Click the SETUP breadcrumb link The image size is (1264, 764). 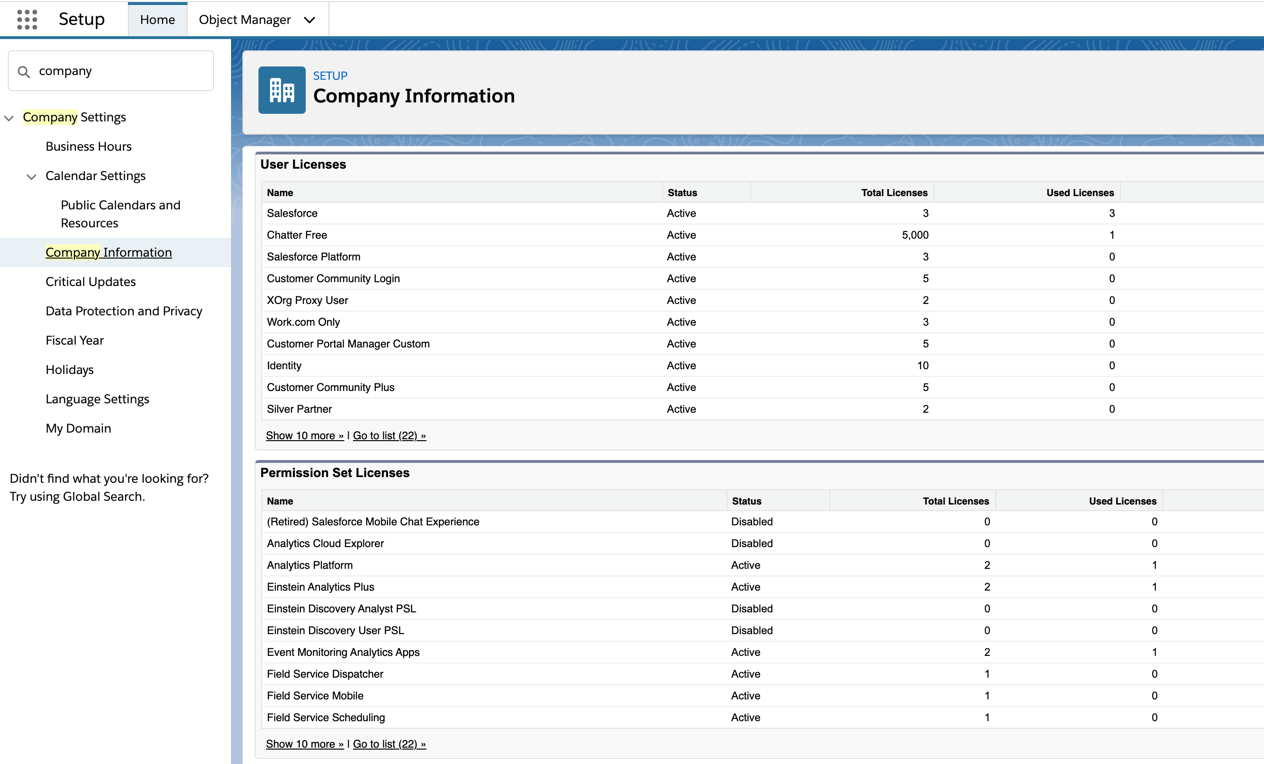tap(330, 75)
